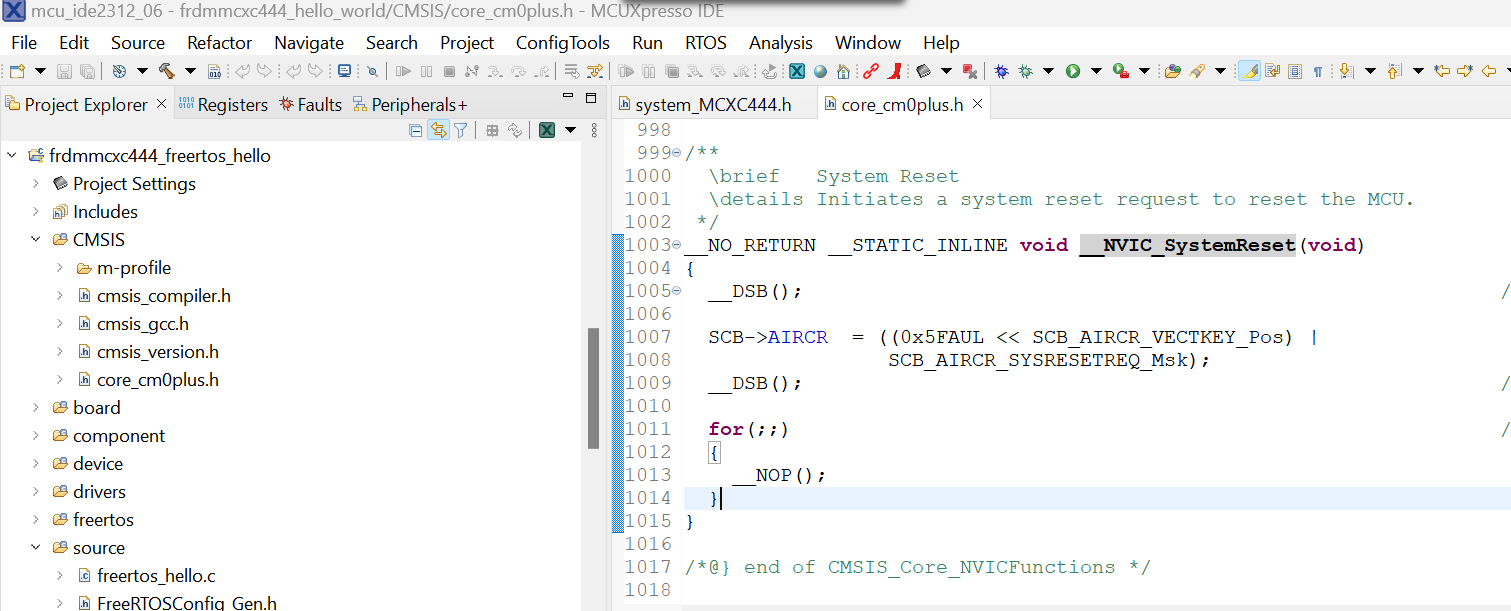Open the RTOS menu
Screen dimensions: 1511x611
click(x=705, y=42)
